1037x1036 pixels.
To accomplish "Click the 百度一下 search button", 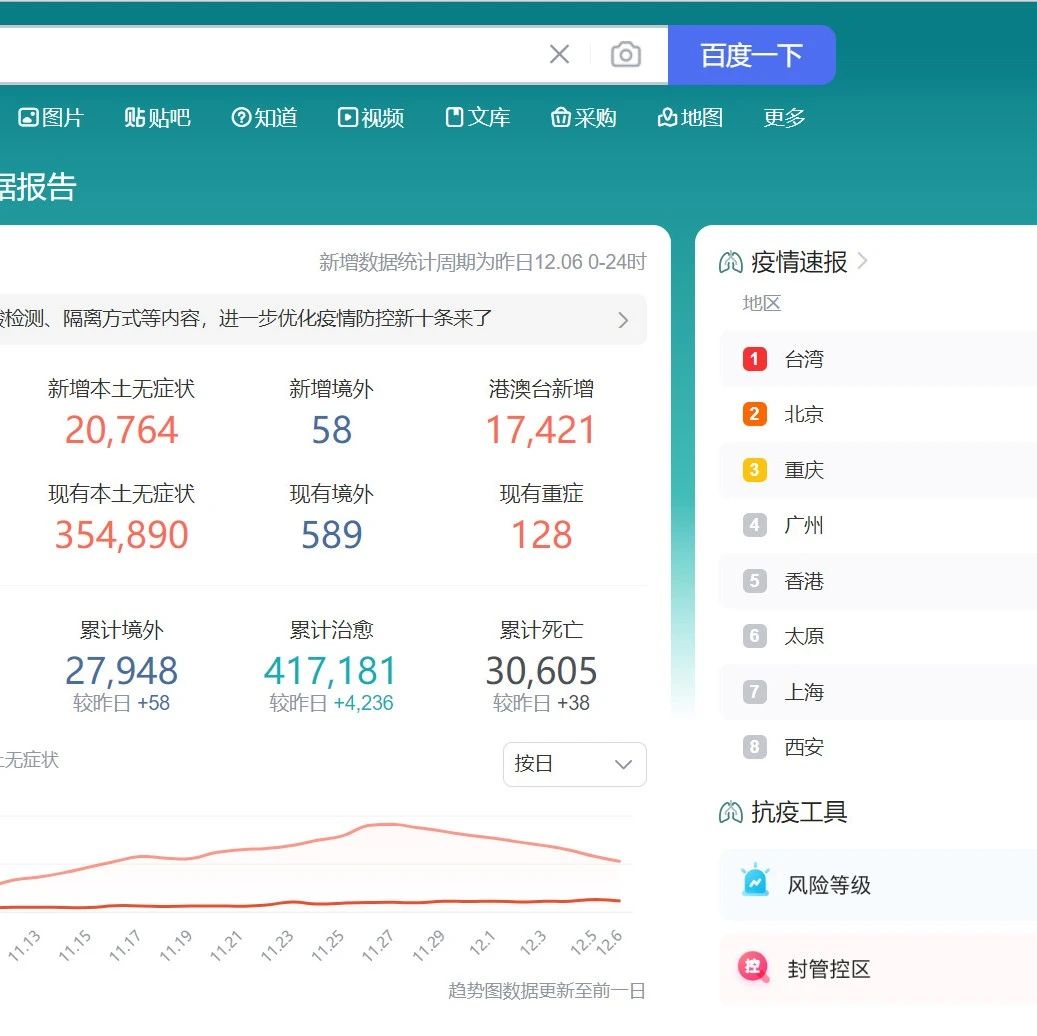I will (752, 54).
